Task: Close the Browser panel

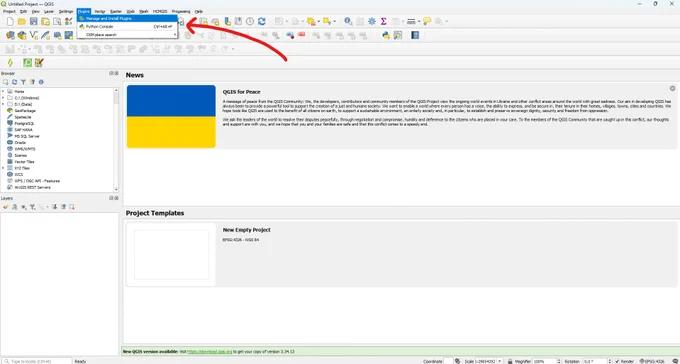Action: coord(116,73)
